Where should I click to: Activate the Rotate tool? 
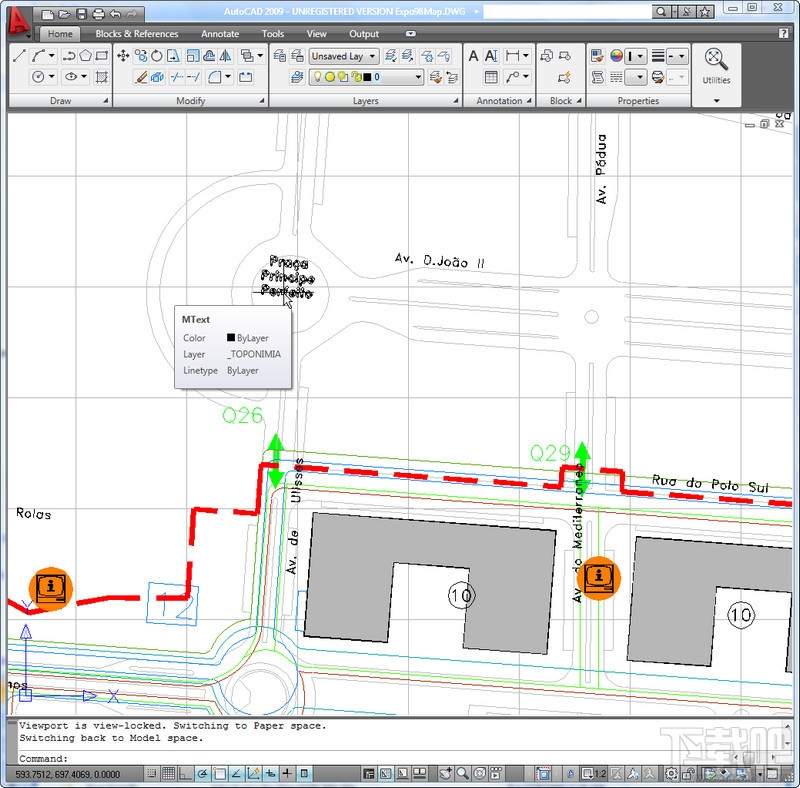155,55
